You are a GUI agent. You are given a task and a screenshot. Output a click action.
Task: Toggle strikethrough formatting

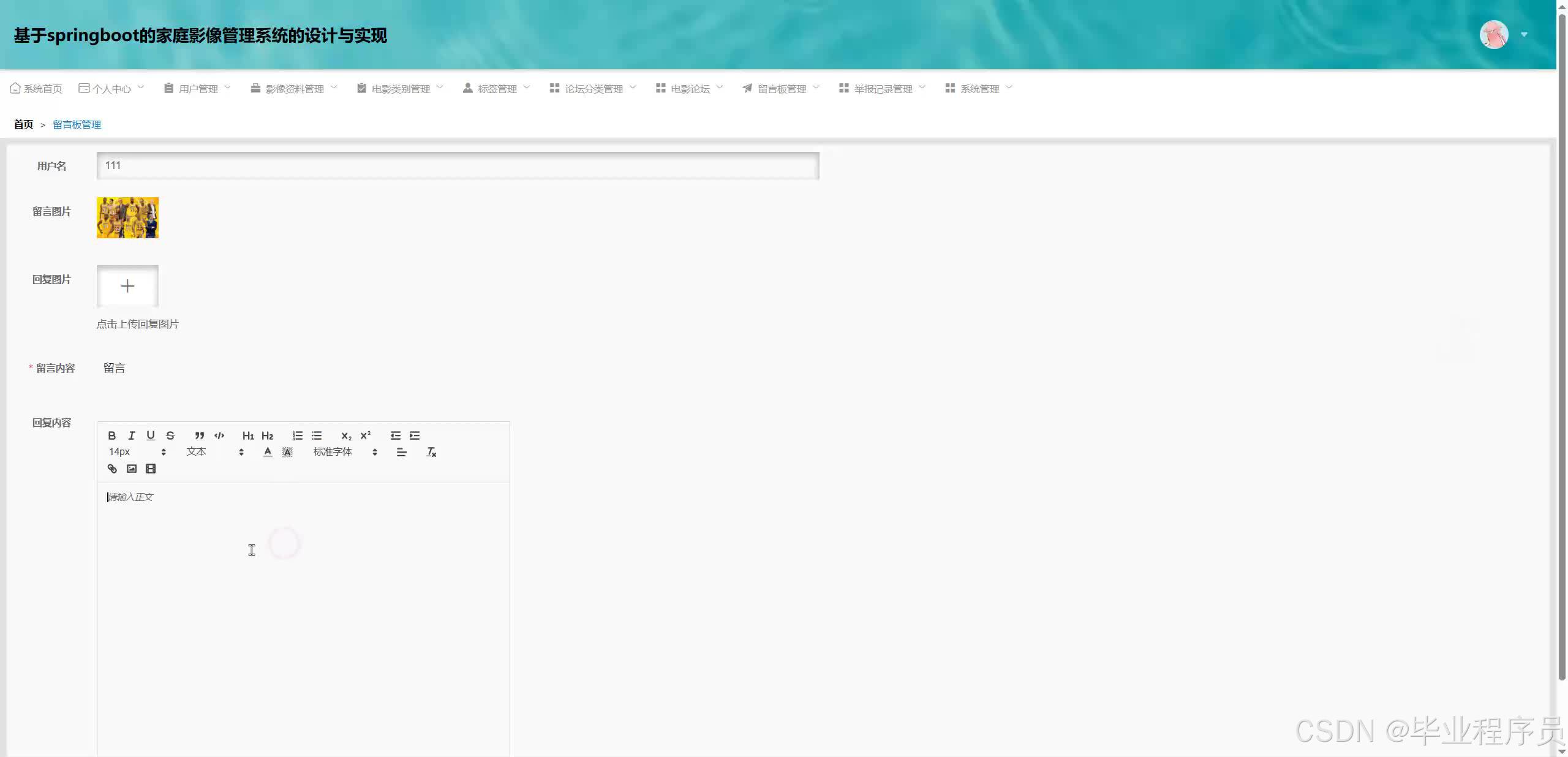170,435
